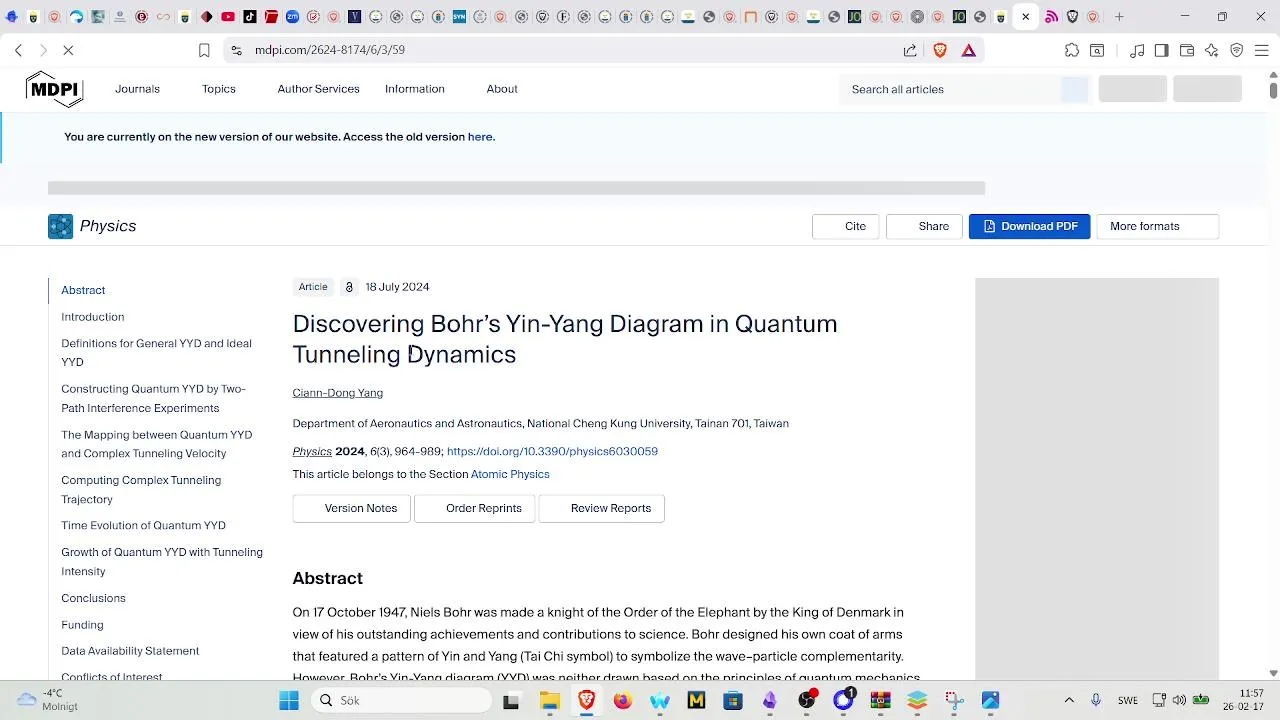The image size is (1280, 720).
Task: Open Snipping Tool from taskbar
Action: click(954, 701)
